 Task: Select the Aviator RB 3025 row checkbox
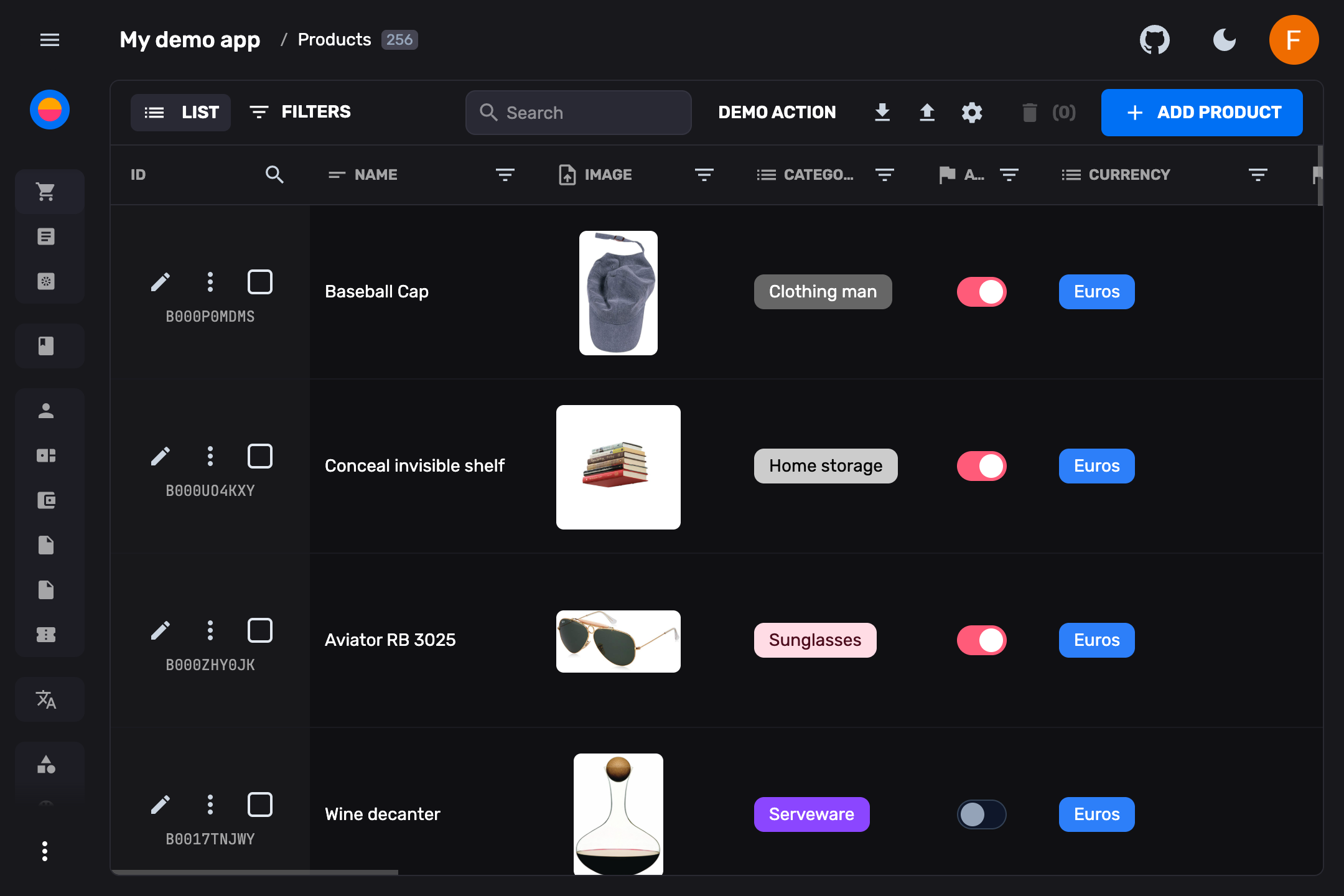pos(259,630)
